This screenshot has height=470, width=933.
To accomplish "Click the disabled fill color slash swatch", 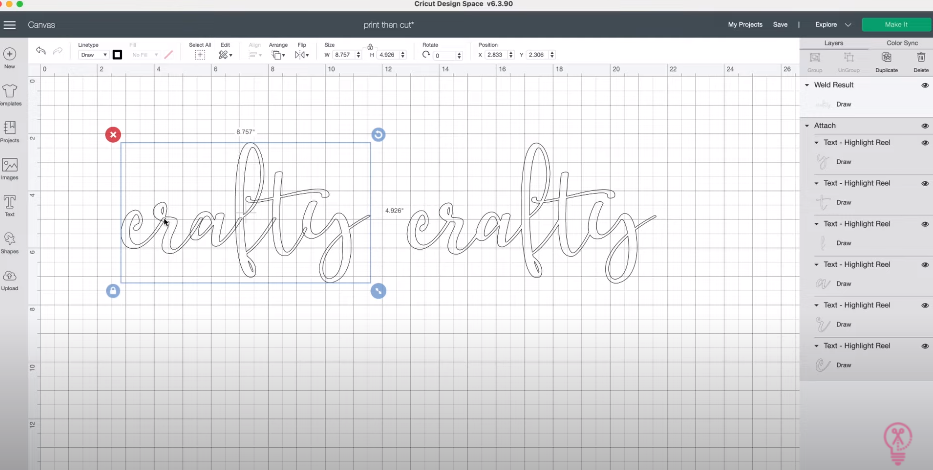I will (x=168, y=55).
